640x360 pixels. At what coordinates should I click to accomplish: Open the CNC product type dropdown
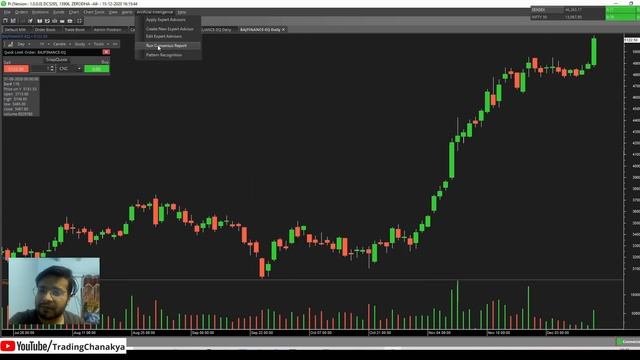70,69
